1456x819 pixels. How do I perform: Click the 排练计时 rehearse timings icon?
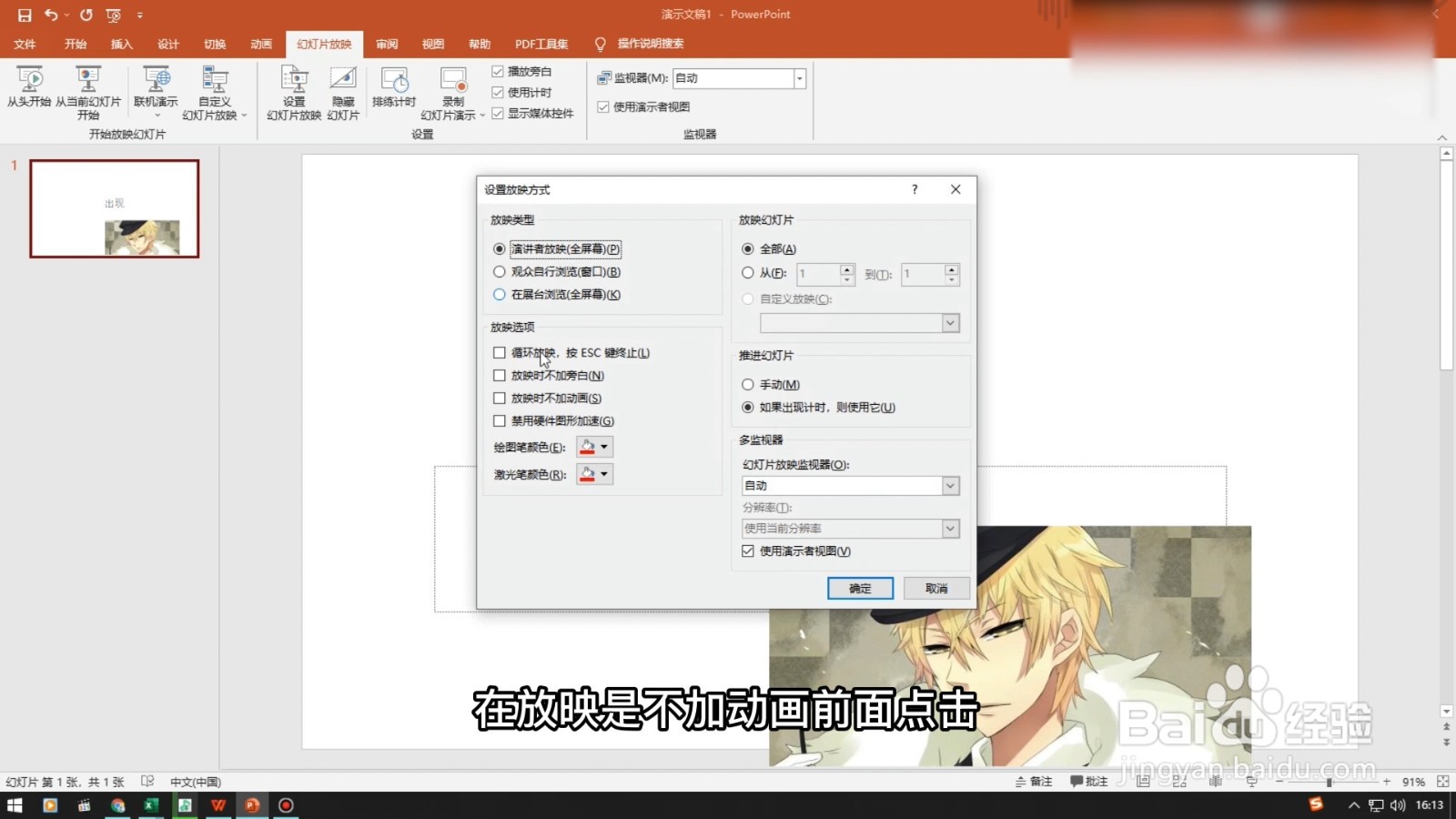[394, 79]
